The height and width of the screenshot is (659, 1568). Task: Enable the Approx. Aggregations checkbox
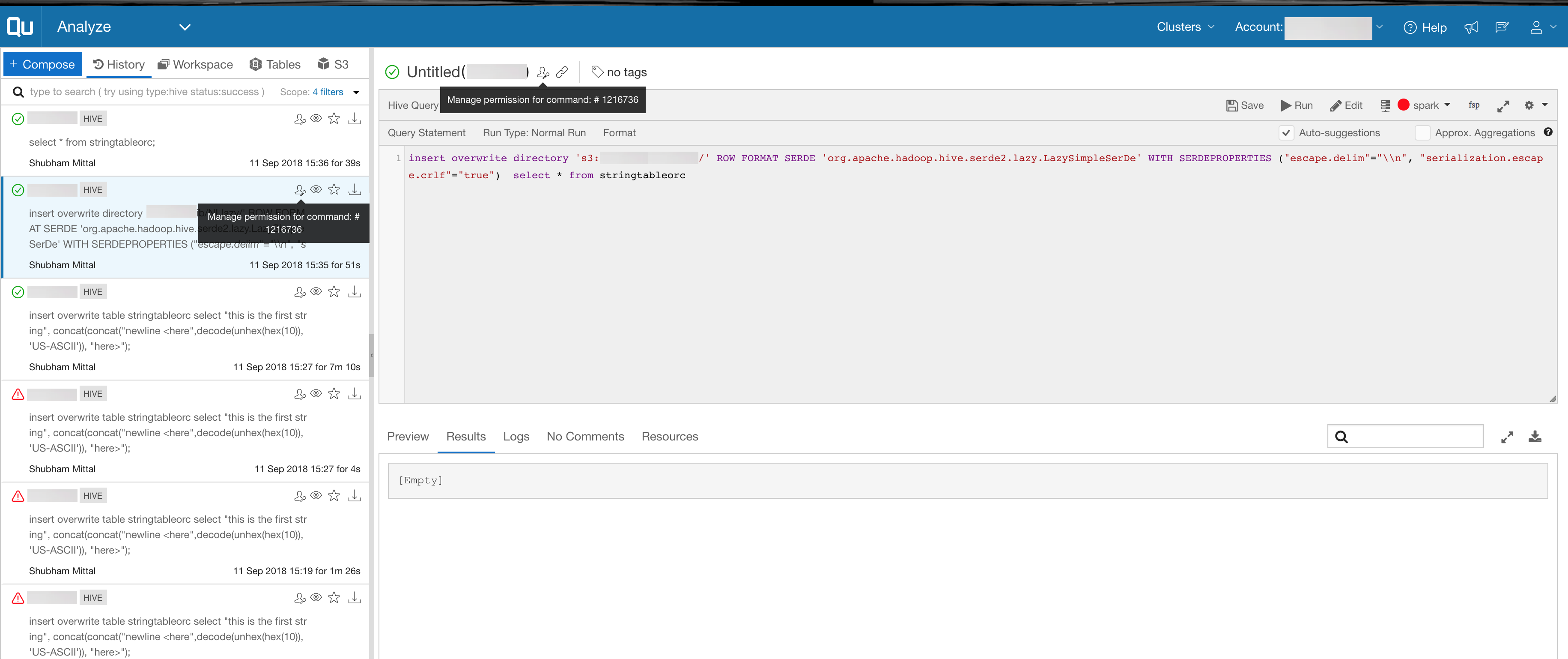1422,133
